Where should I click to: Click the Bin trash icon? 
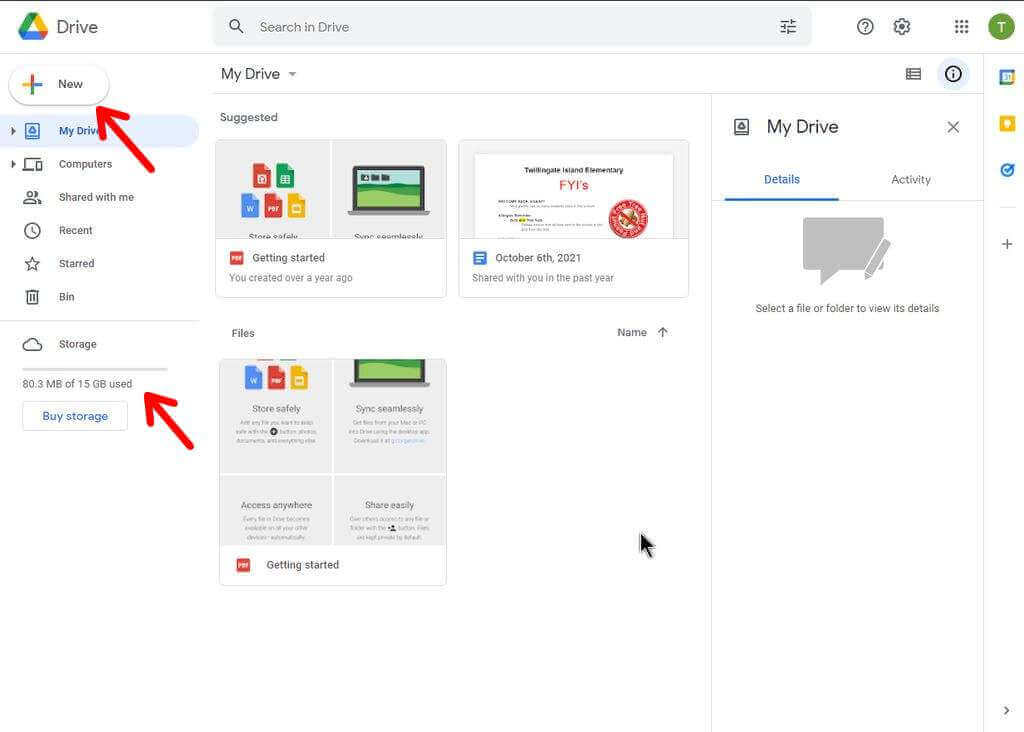pos(32,297)
